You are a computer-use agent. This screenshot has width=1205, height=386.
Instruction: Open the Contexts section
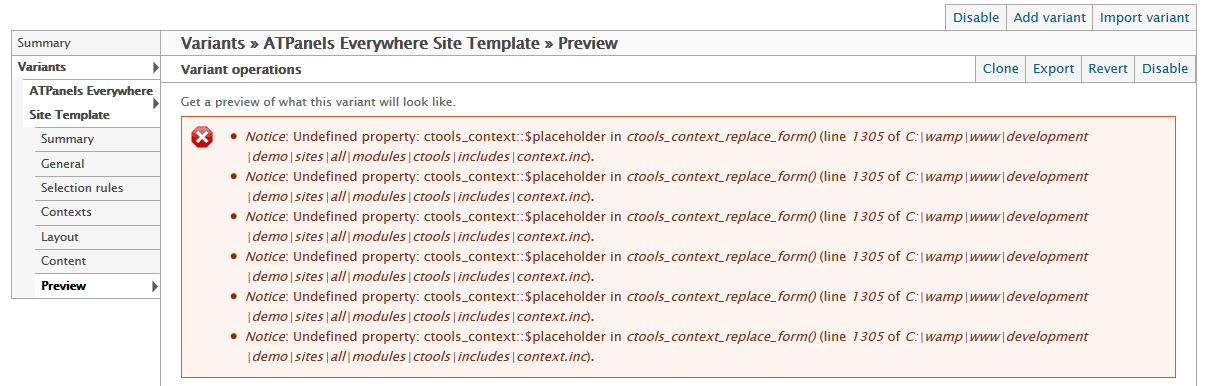pos(98,212)
